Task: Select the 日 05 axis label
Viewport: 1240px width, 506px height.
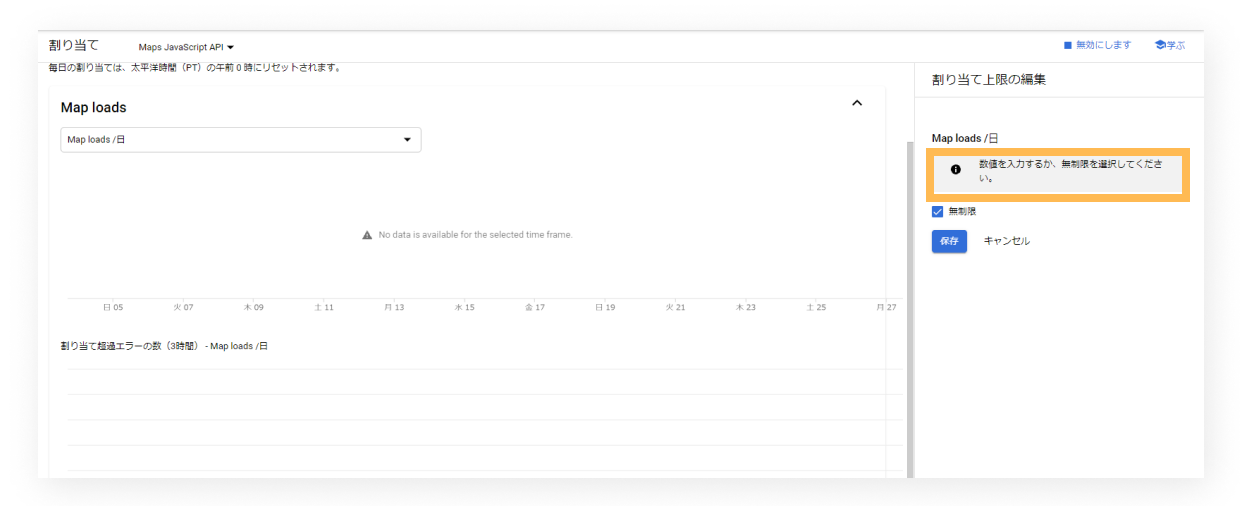Action: click(113, 307)
